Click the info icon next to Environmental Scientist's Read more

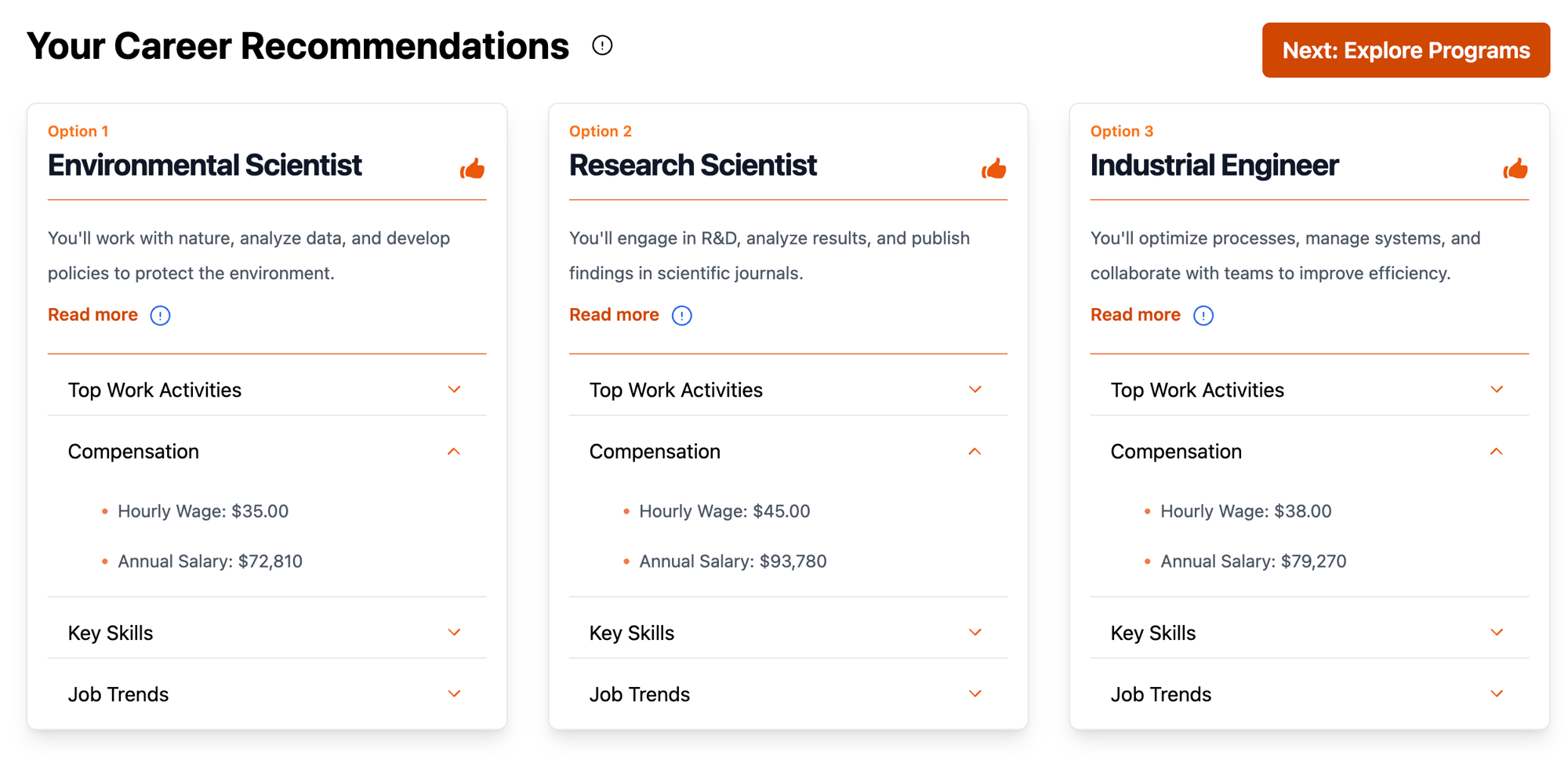click(x=160, y=315)
